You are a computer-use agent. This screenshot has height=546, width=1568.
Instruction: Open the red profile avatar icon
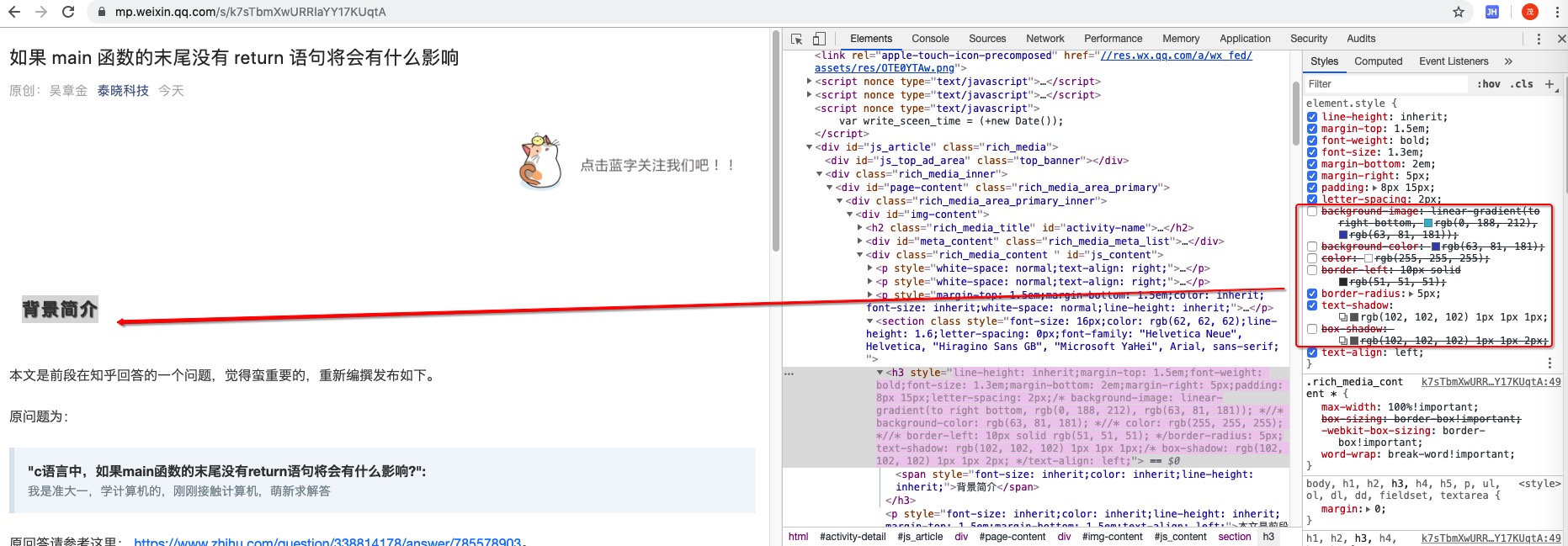pyautogui.click(x=1530, y=12)
